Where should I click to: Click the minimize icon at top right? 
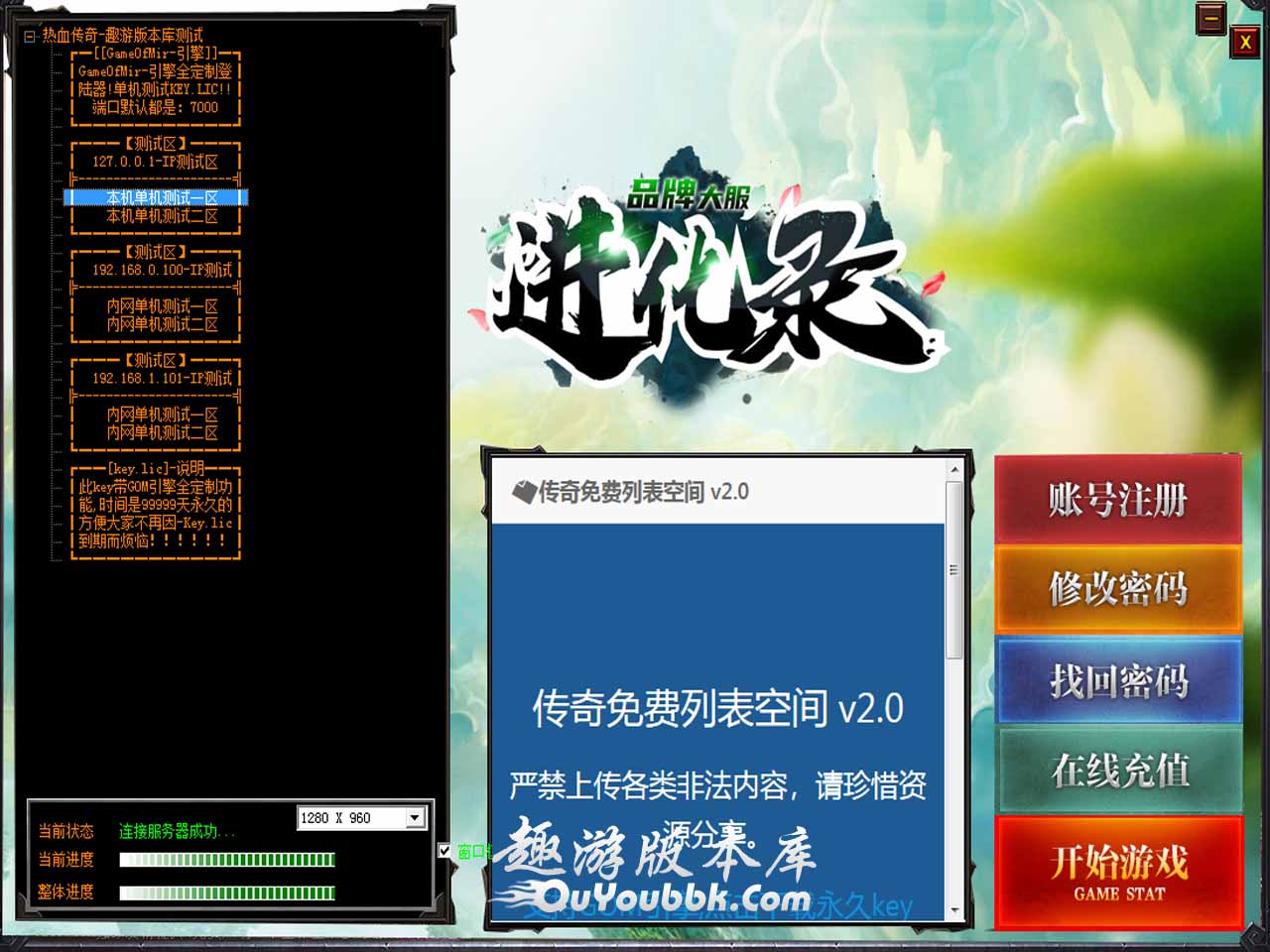pyautogui.click(x=1210, y=19)
